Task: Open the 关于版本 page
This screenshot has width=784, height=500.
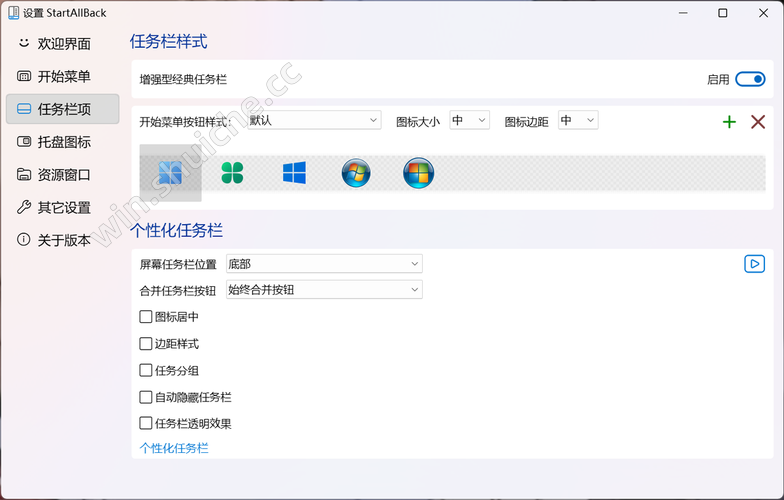Action: coord(62,240)
